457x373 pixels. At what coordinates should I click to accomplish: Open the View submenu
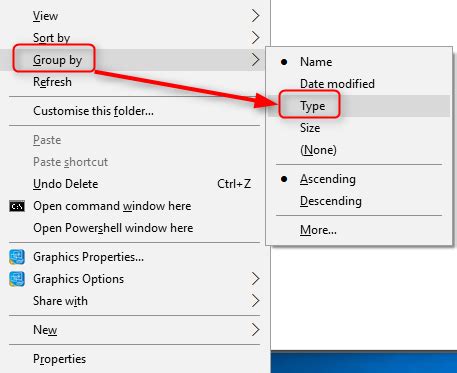[x=134, y=16]
